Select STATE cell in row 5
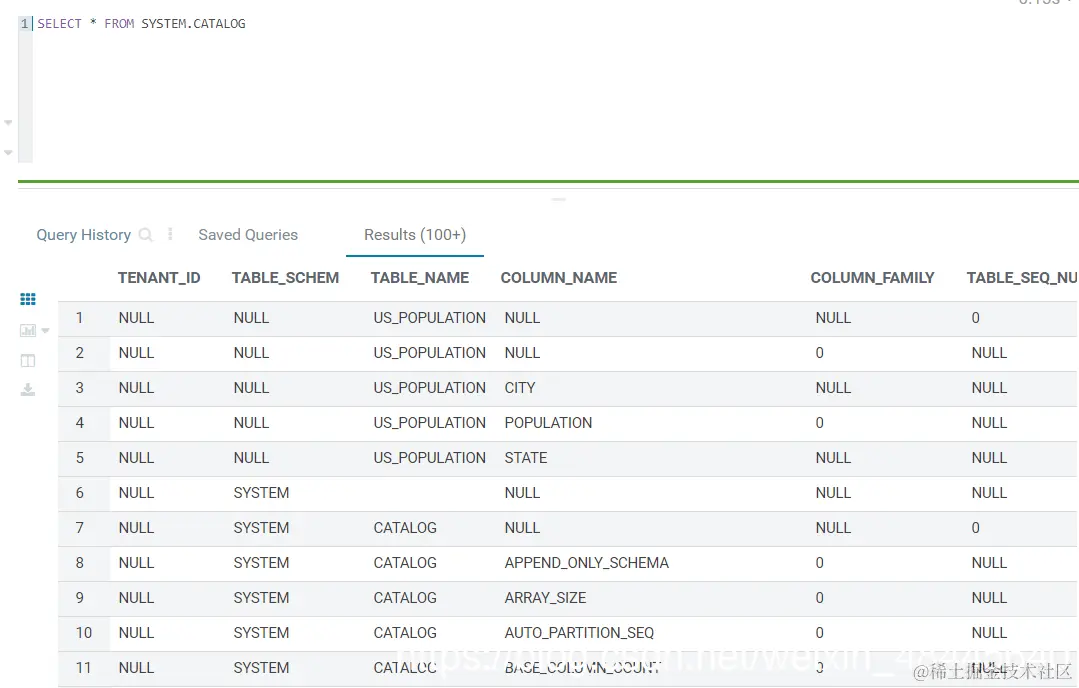Image resolution: width=1079 pixels, height=688 pixels. [x=526, y=458]
